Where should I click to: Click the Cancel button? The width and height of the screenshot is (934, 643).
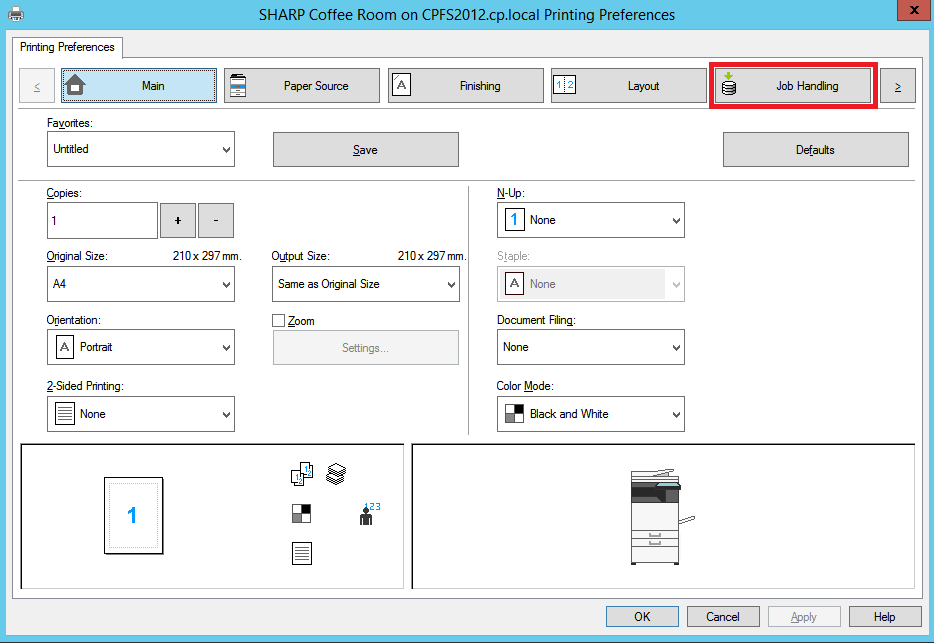[723, 617]
